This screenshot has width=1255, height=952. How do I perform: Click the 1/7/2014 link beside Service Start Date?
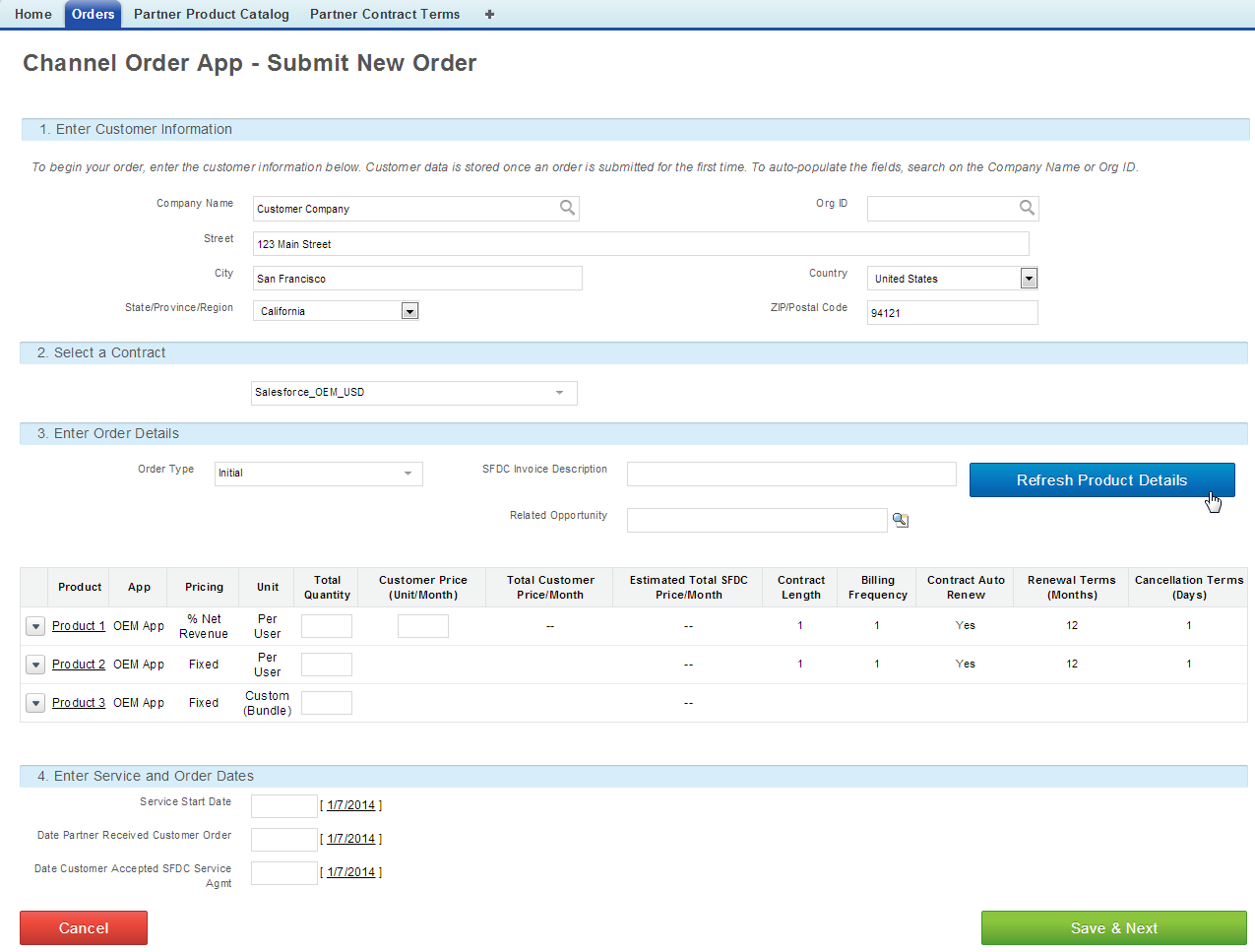(x=351, y=805)
